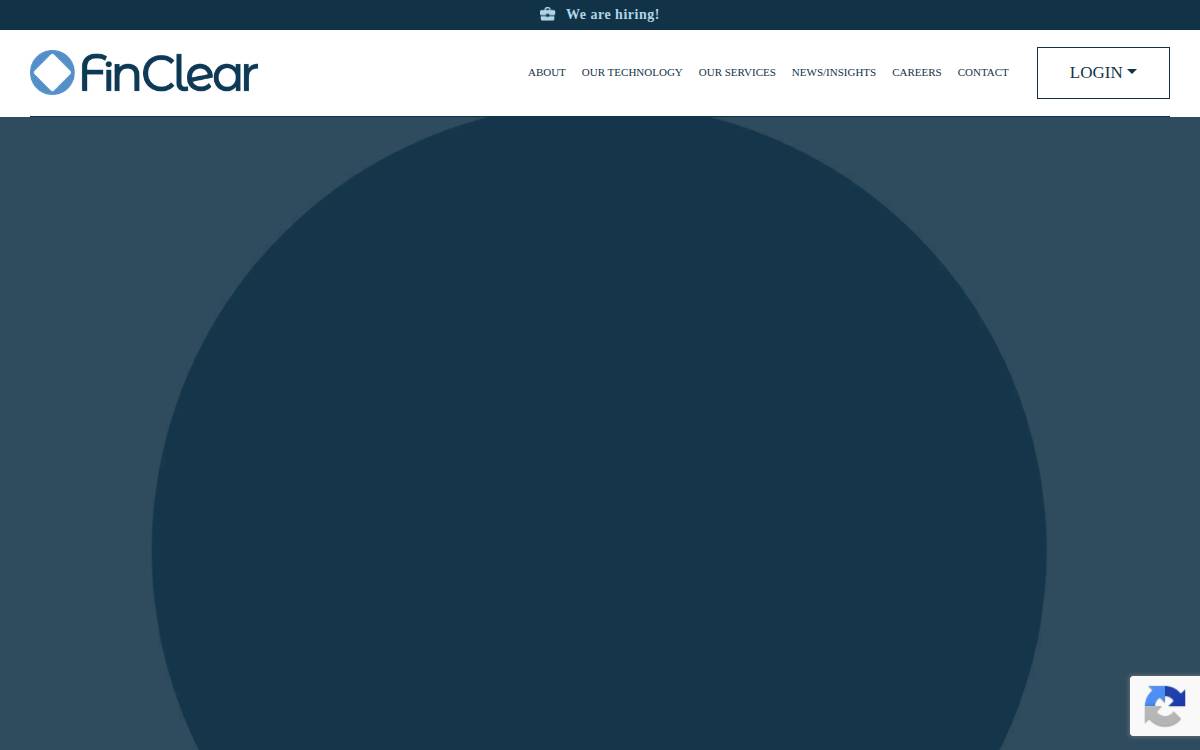Go to the CONTACT page
This screenshot has width=1200, height=750.
(983, 72)
